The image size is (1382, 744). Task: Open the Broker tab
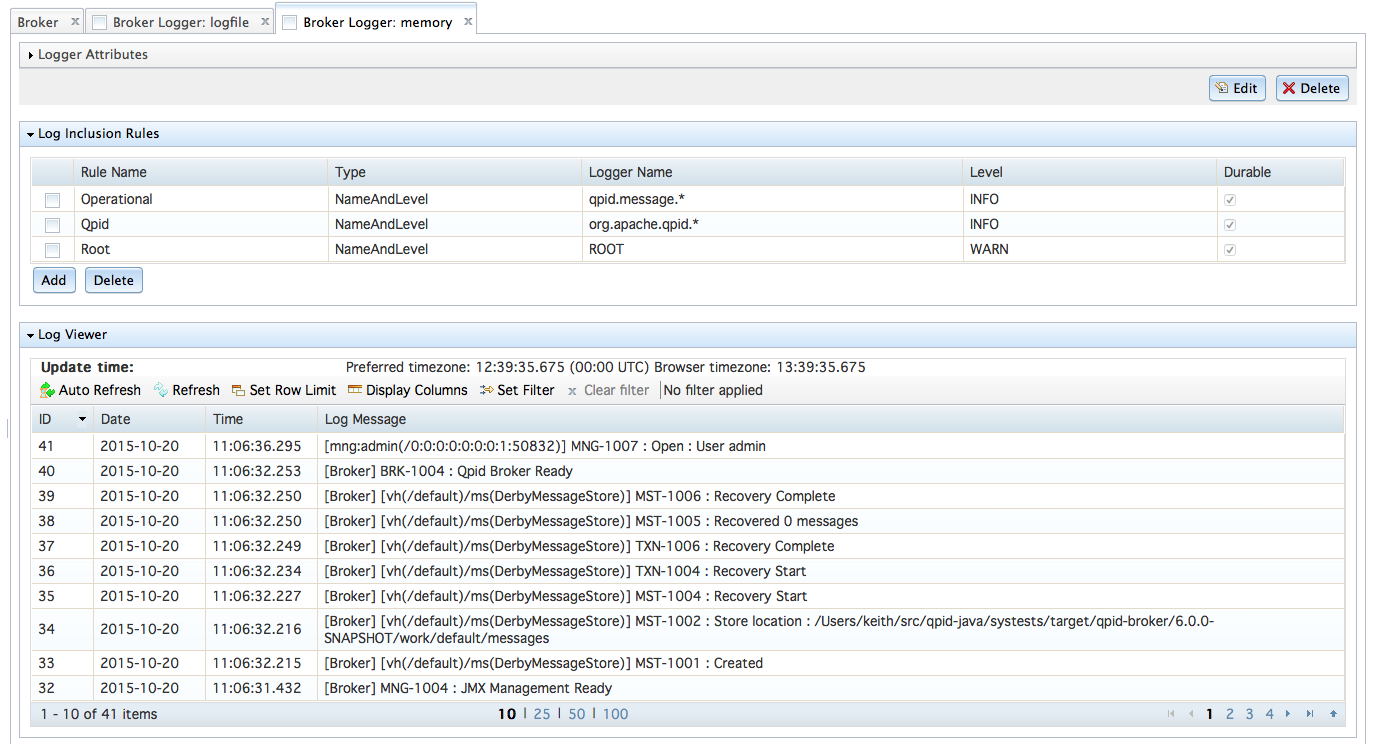point(38,22)
